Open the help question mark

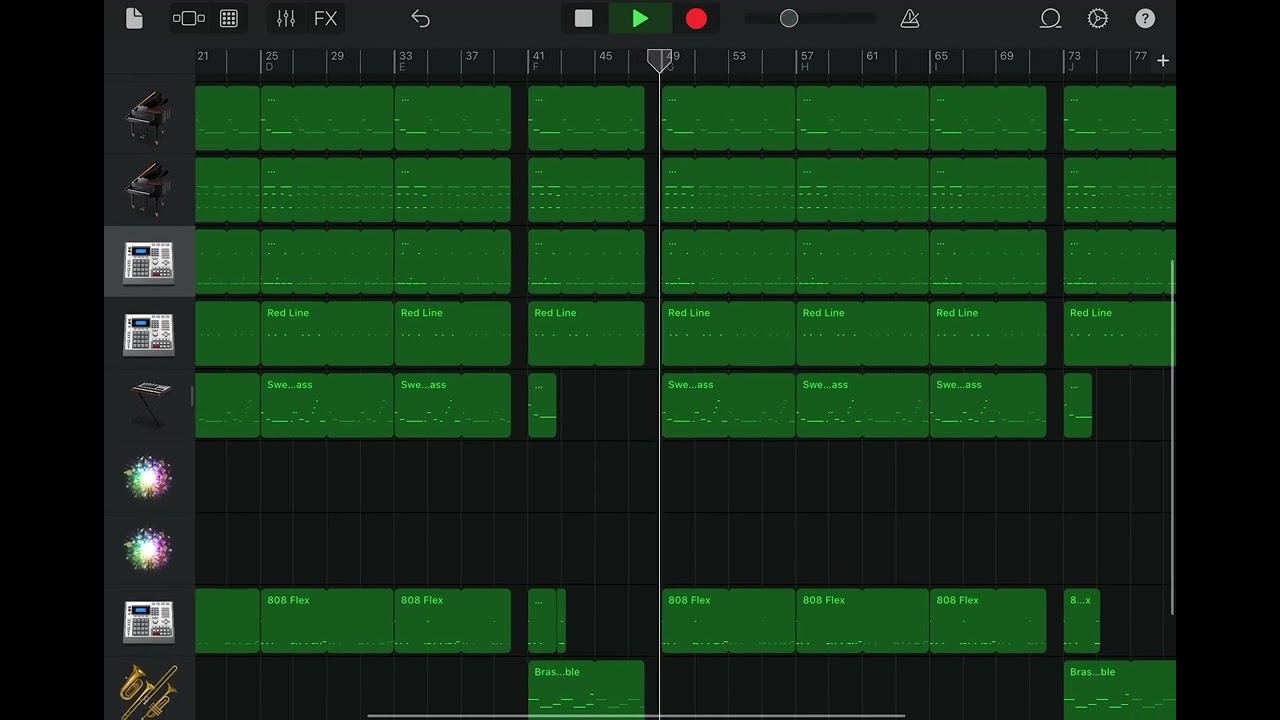coord(1146,19)
